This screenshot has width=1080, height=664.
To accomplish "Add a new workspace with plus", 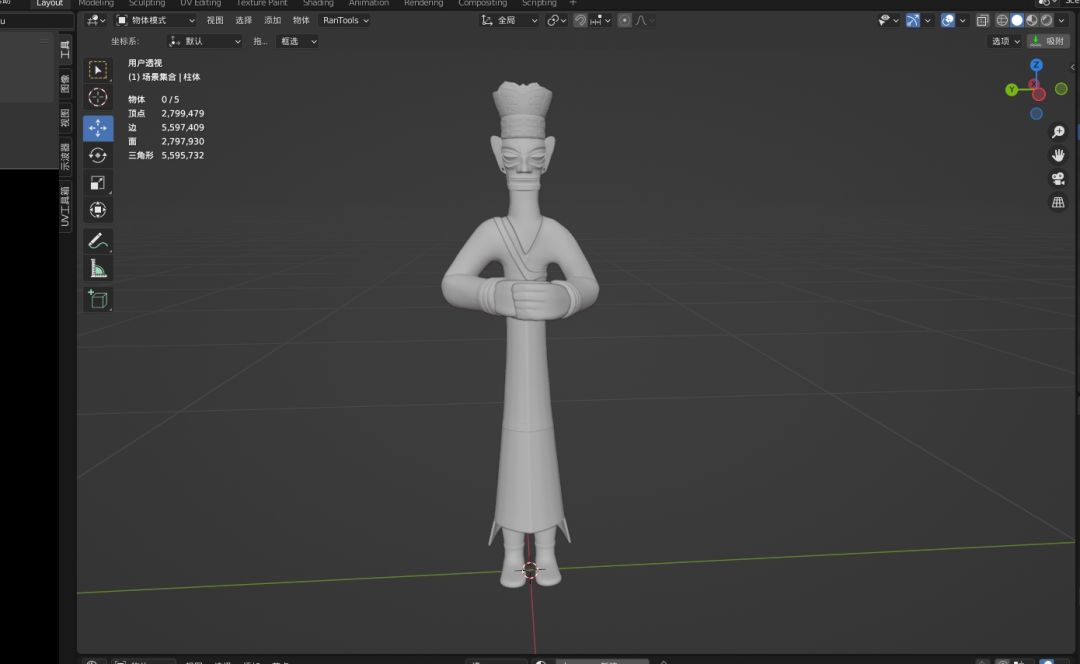I will pyautogui.click(x=572, y=3).
